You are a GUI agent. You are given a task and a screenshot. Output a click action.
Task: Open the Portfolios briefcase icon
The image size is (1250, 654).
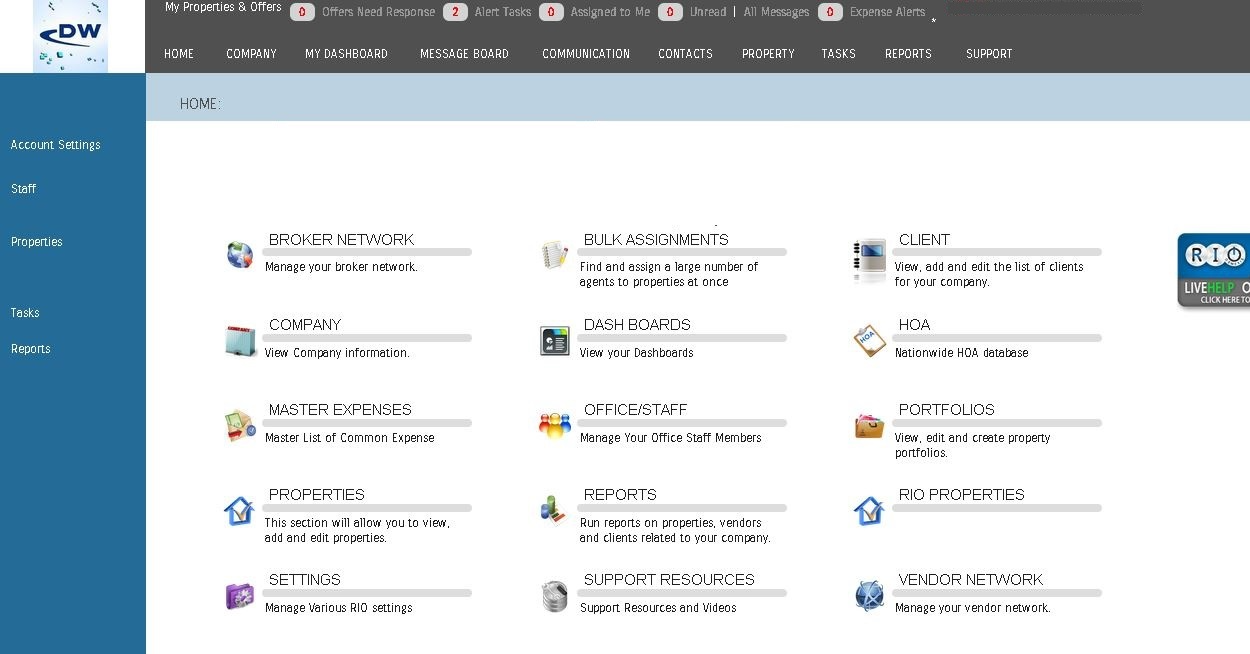click(868, 426)
